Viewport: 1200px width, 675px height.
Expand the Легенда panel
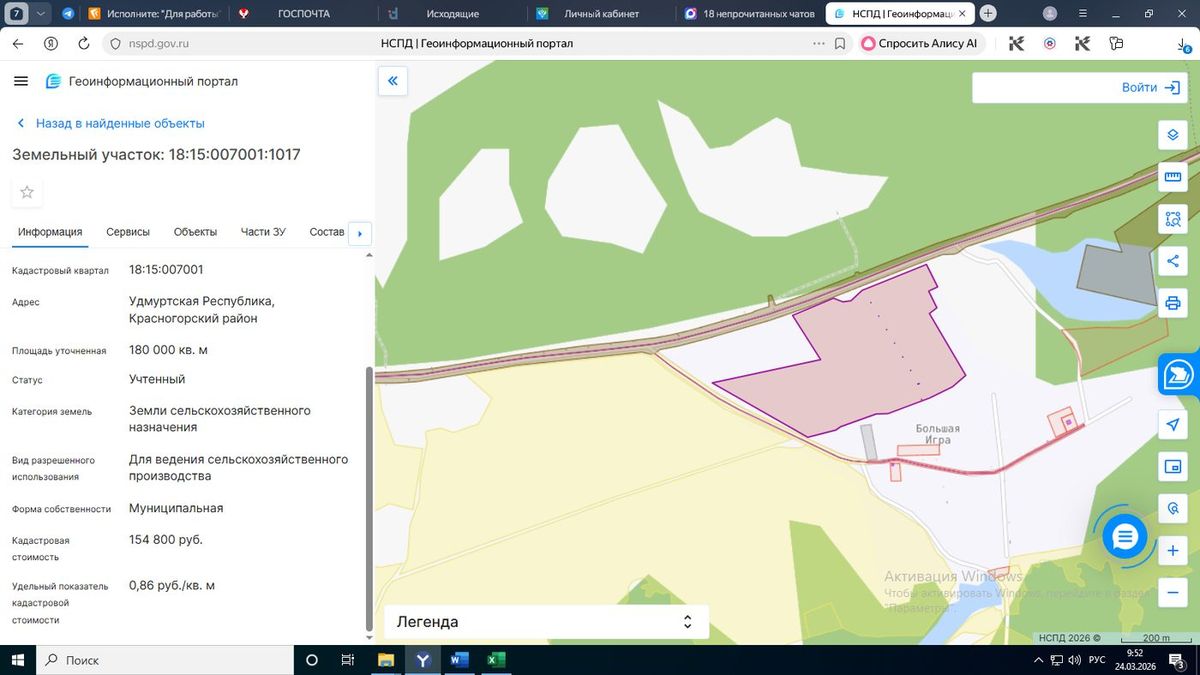[546, 622]
